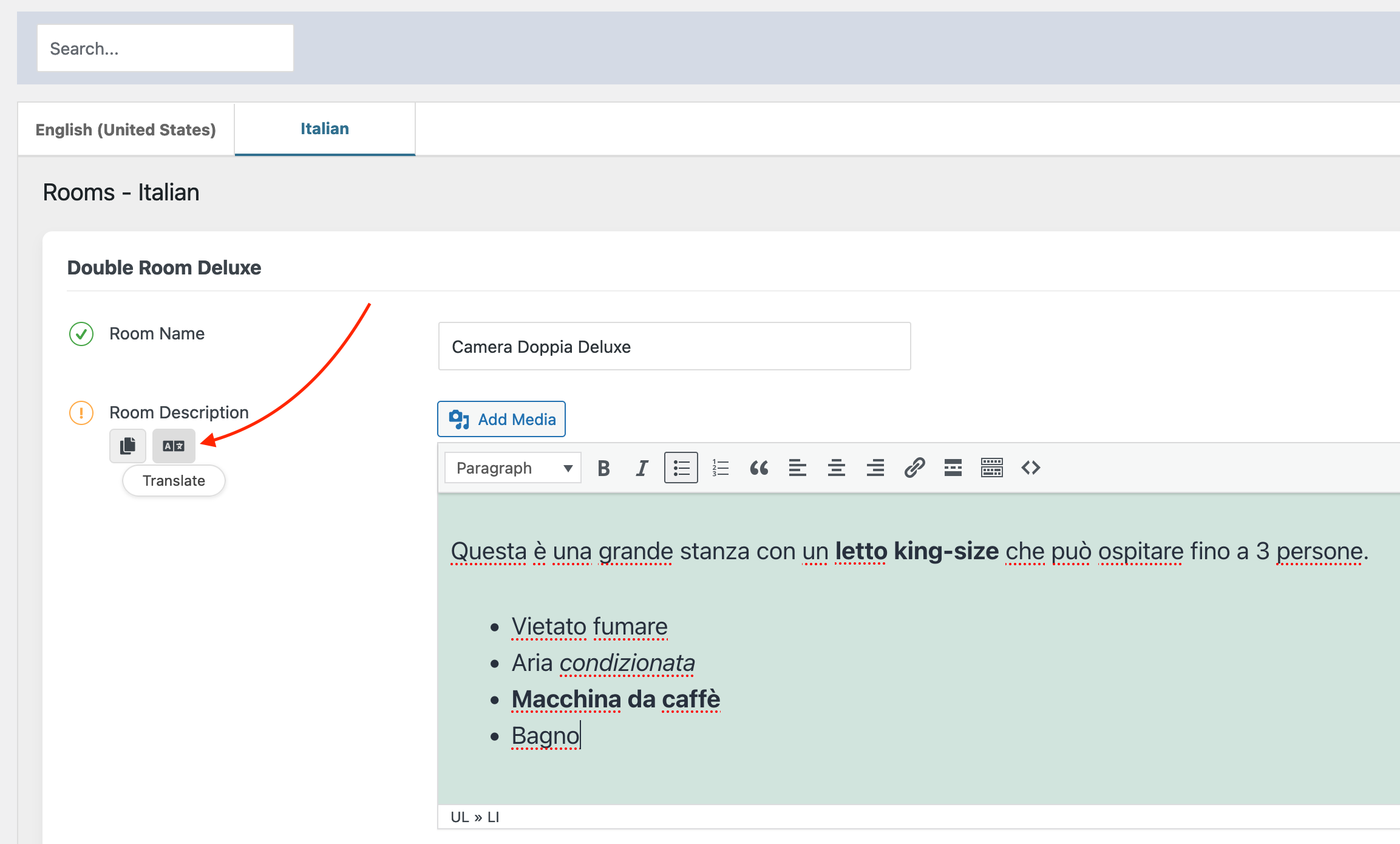The height and width of the screenshot is (844, 1400).
Task: Click the Insert link icon
Action: [914, 468]
